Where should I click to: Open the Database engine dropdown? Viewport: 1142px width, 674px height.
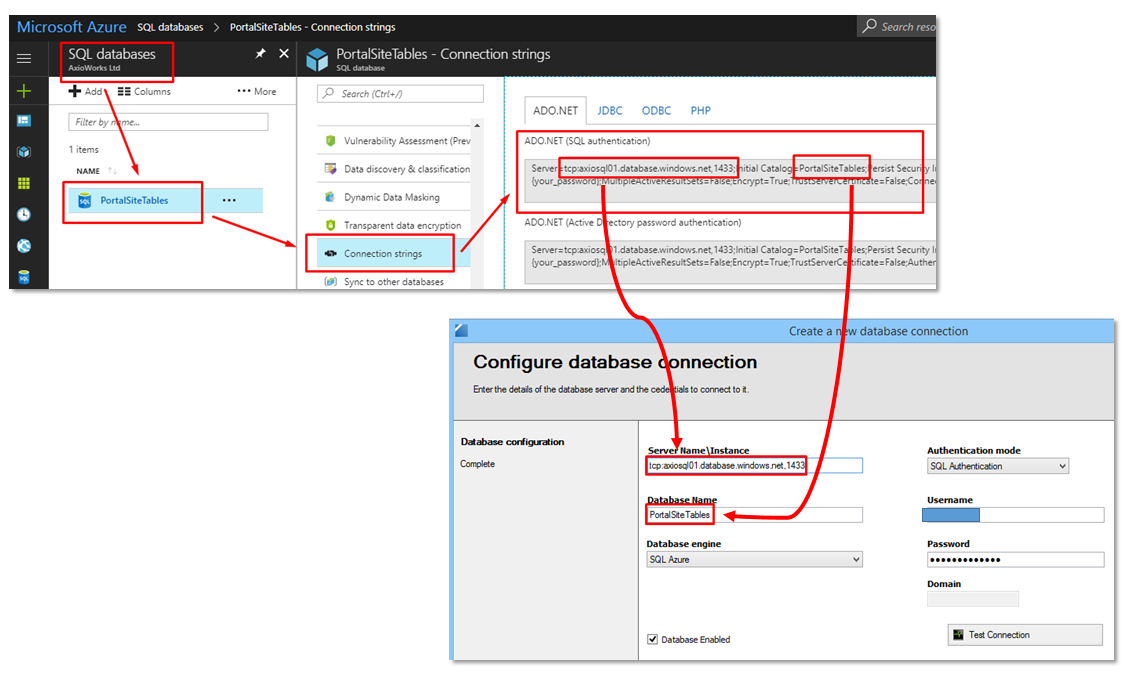click(755, 560)
